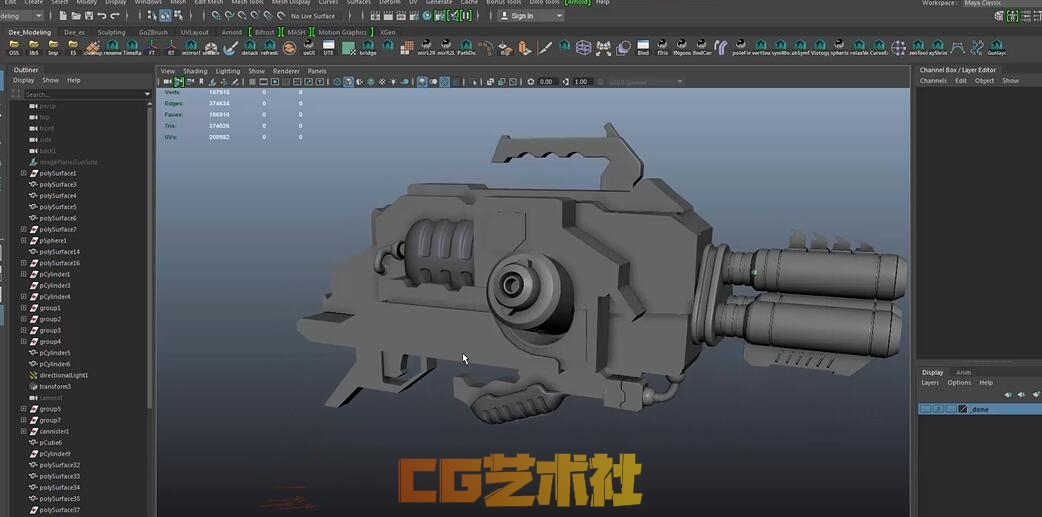Click the TimeRa shelf icon

click(132, 47)
